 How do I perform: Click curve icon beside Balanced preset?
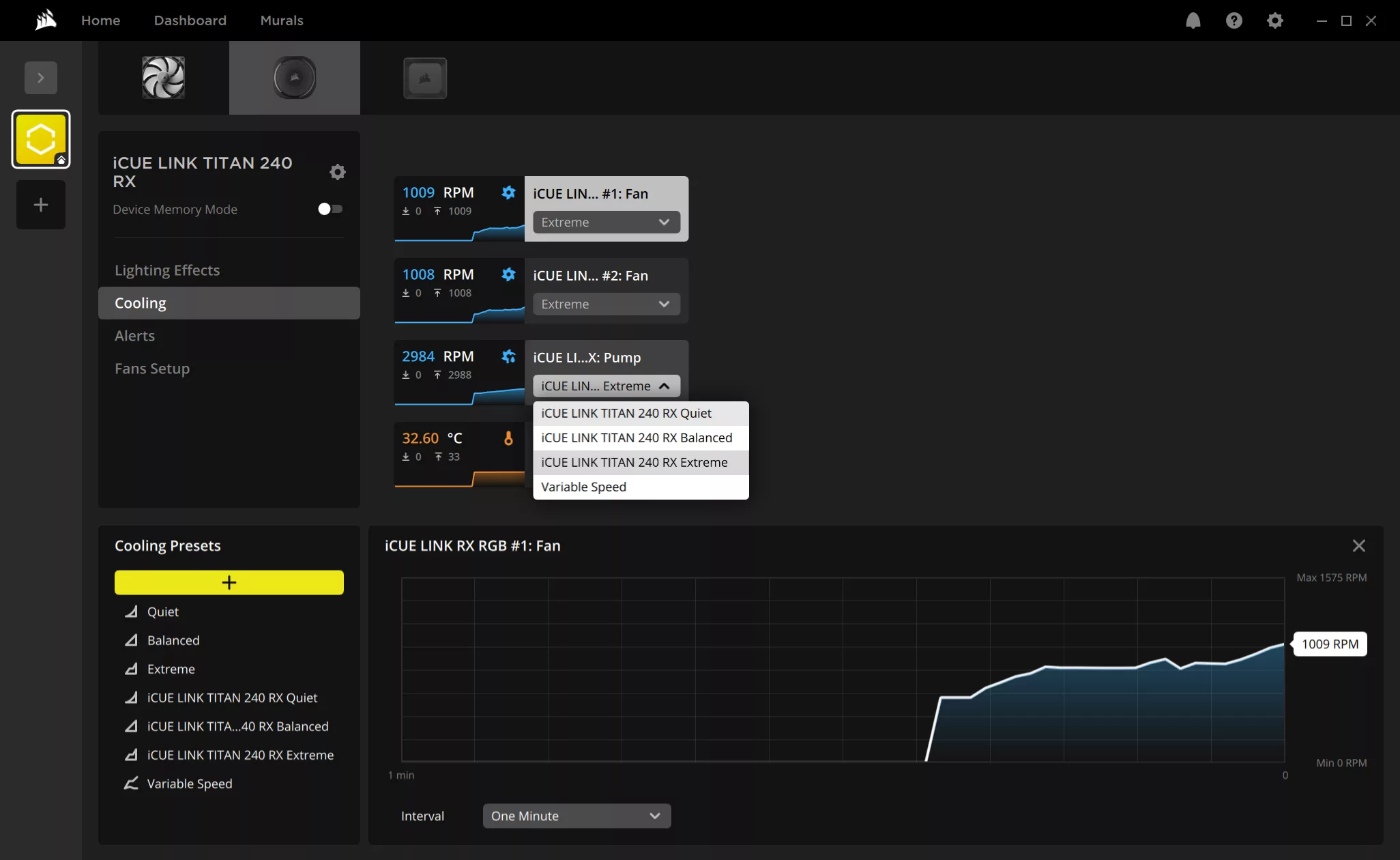[x=131, y=640]
